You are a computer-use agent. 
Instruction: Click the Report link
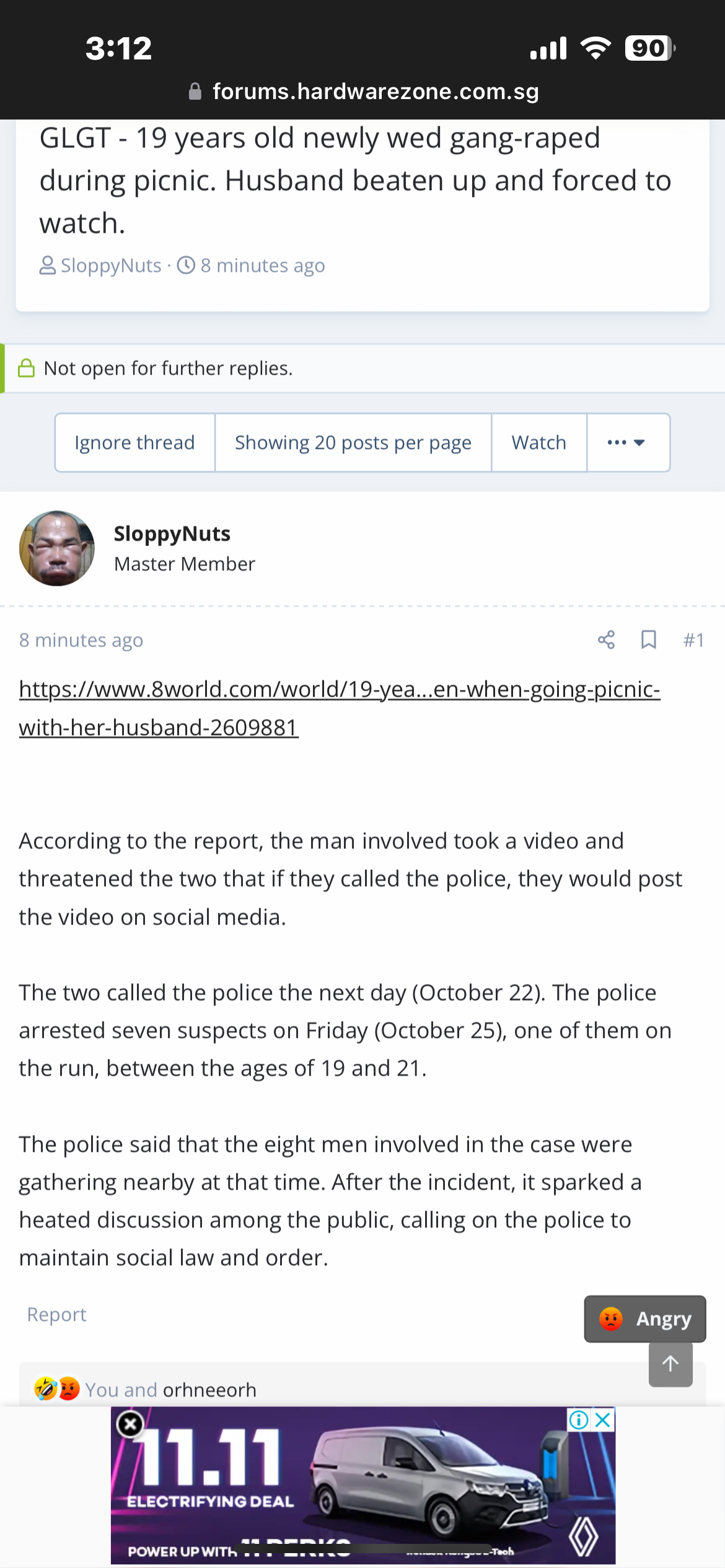(x=56, y=1314)
